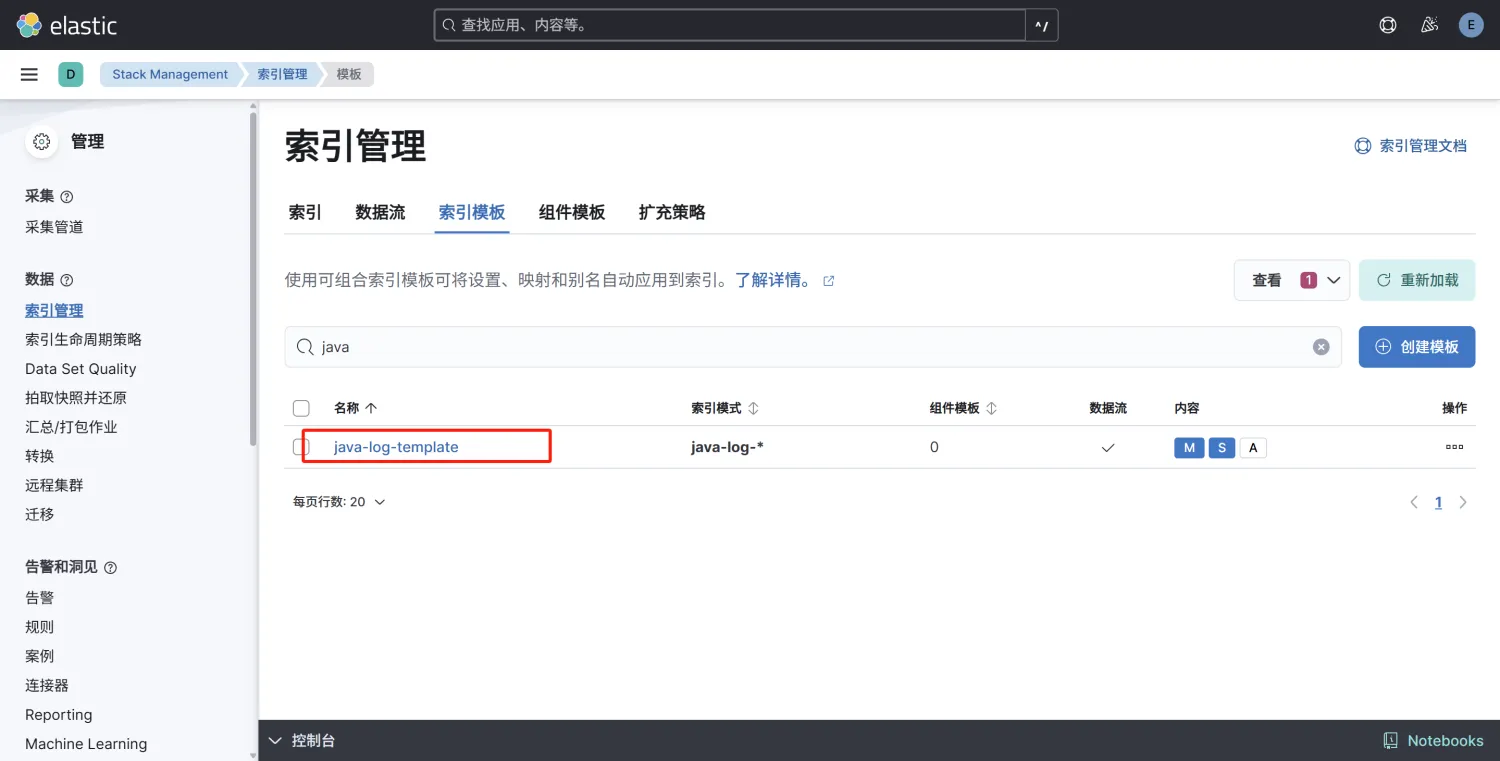
Task: Open the hamburger navigation menu
Action: (x=29, y=74)
